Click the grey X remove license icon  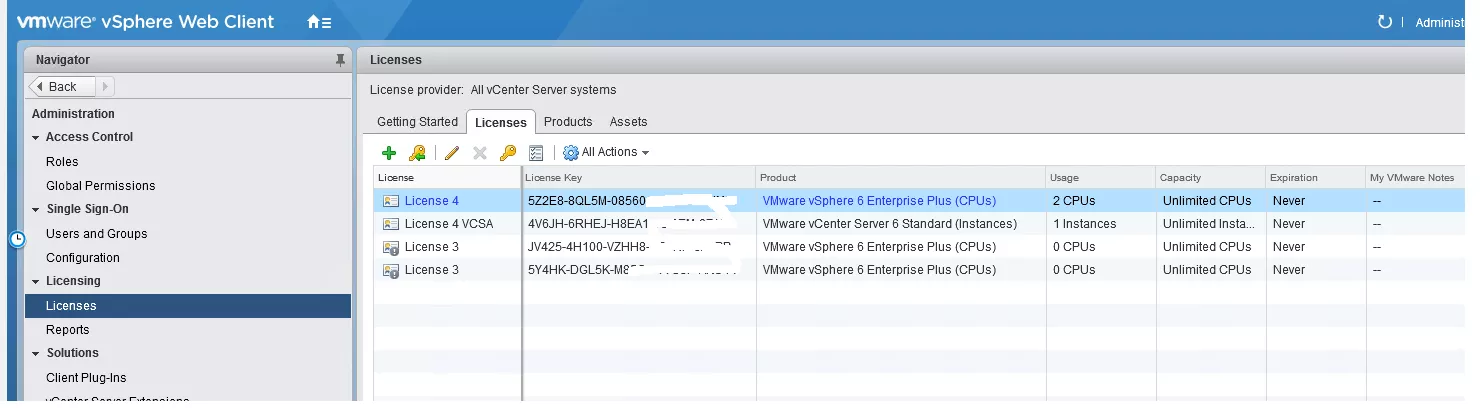479,153
